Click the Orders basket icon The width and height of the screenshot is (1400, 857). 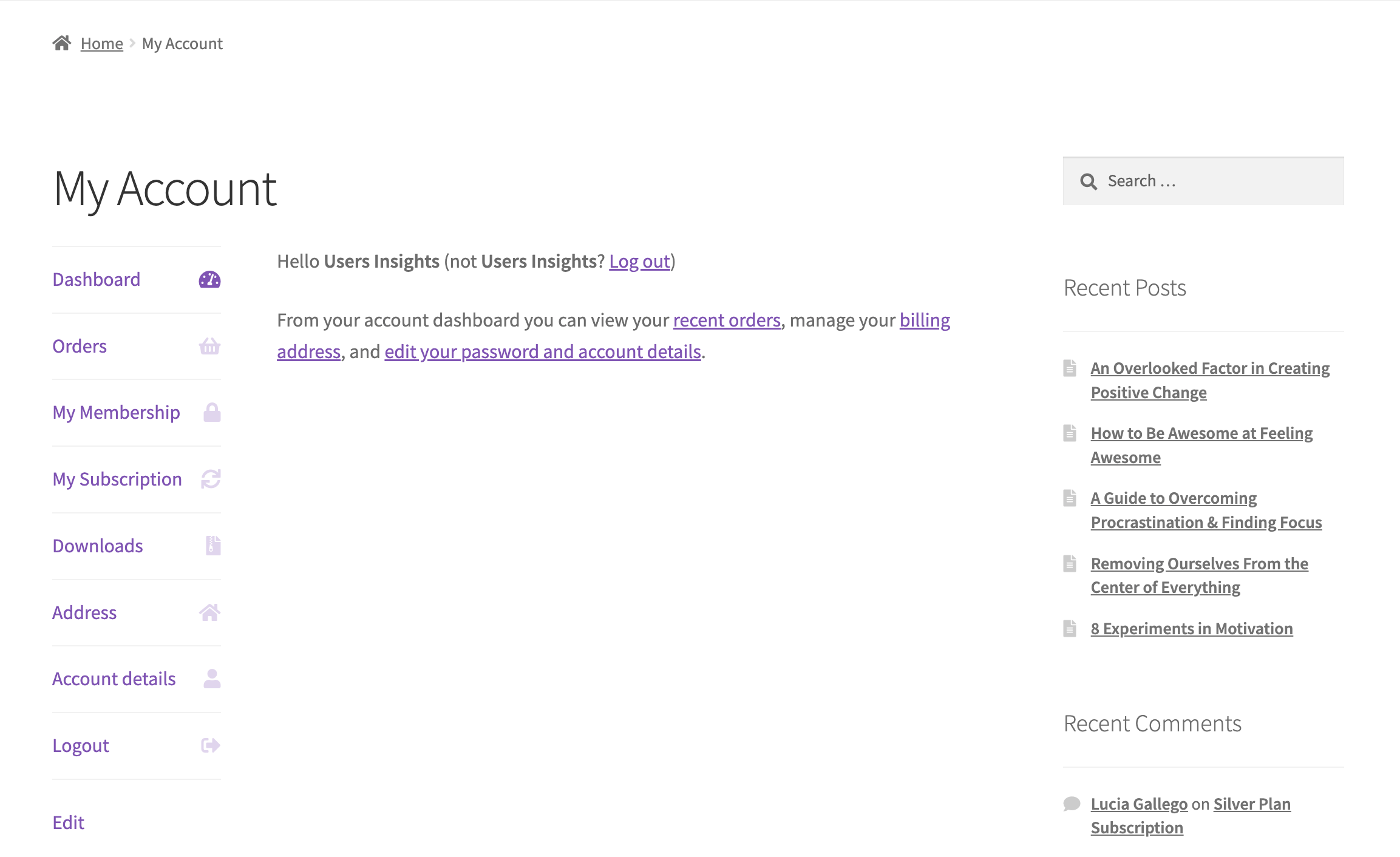[208, 347]
